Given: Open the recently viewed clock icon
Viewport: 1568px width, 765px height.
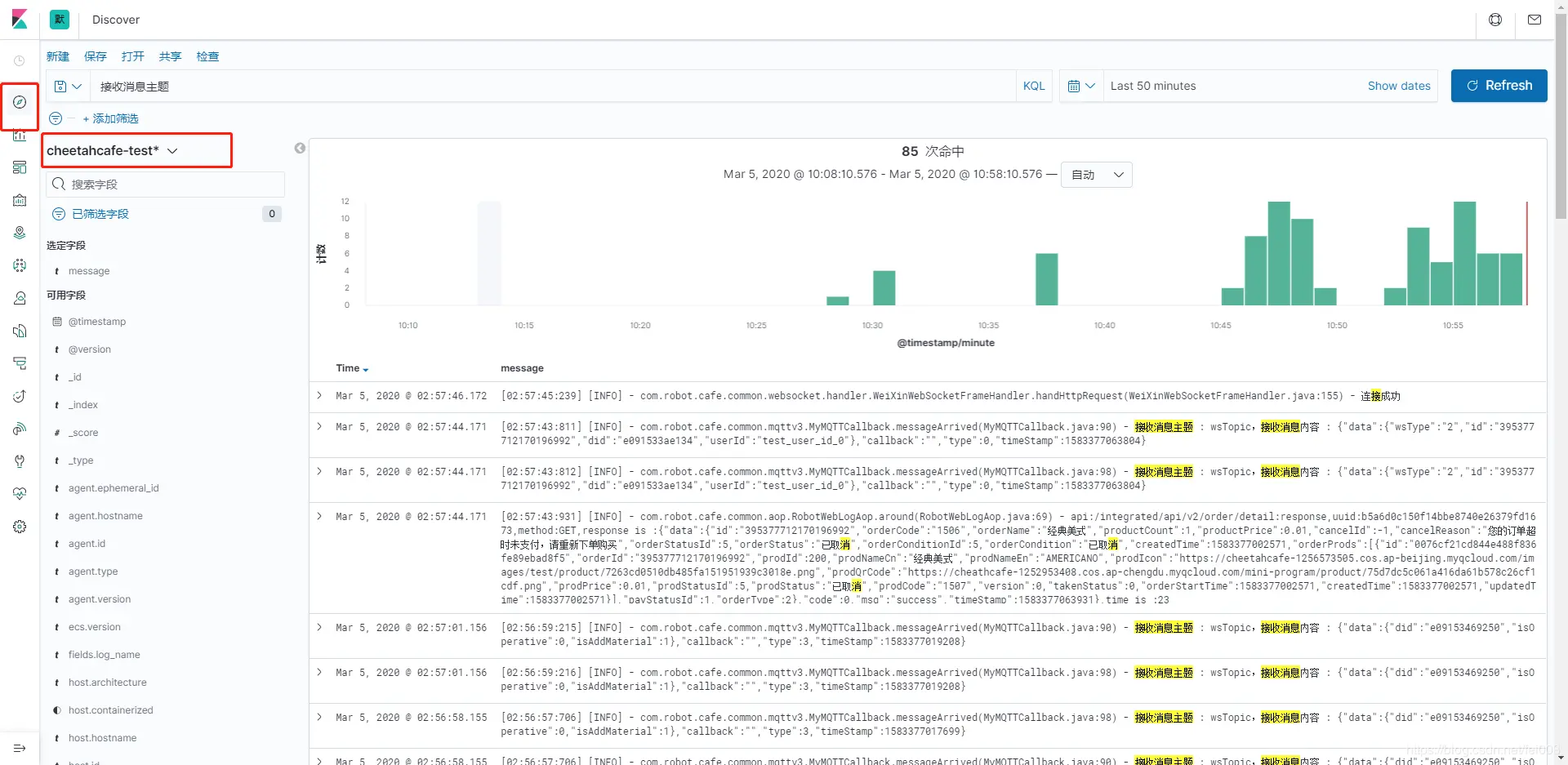Looking at the screenshot, I should [20, 60].
